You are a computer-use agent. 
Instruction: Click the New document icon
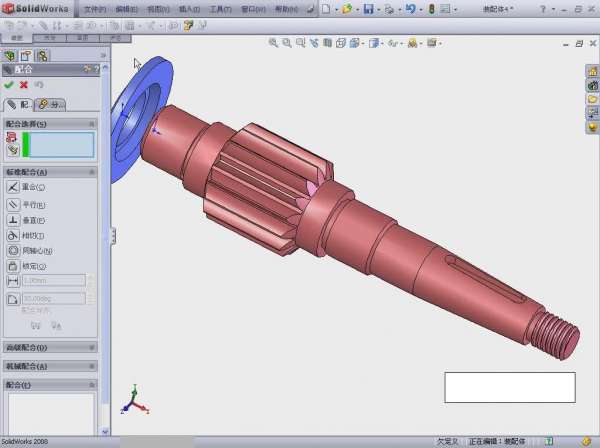click(326, 8)
